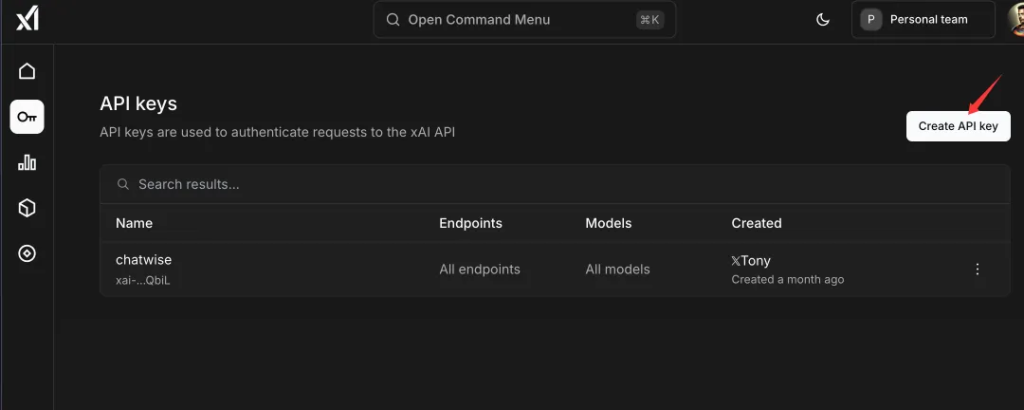1024x410 pixels.
Task: Click the magnifier icon in Search results
Action: pyautogui.click(x=123, y=184)
